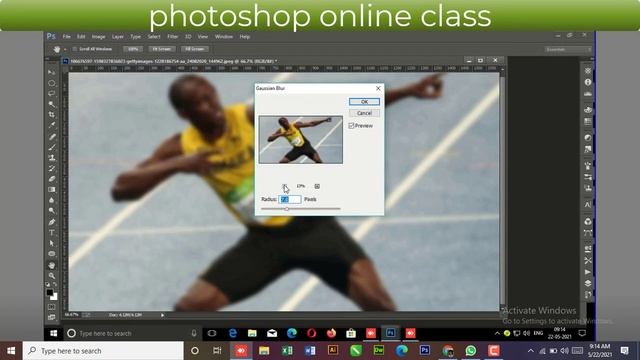Select the Healing Brush tool

(51, 137)
